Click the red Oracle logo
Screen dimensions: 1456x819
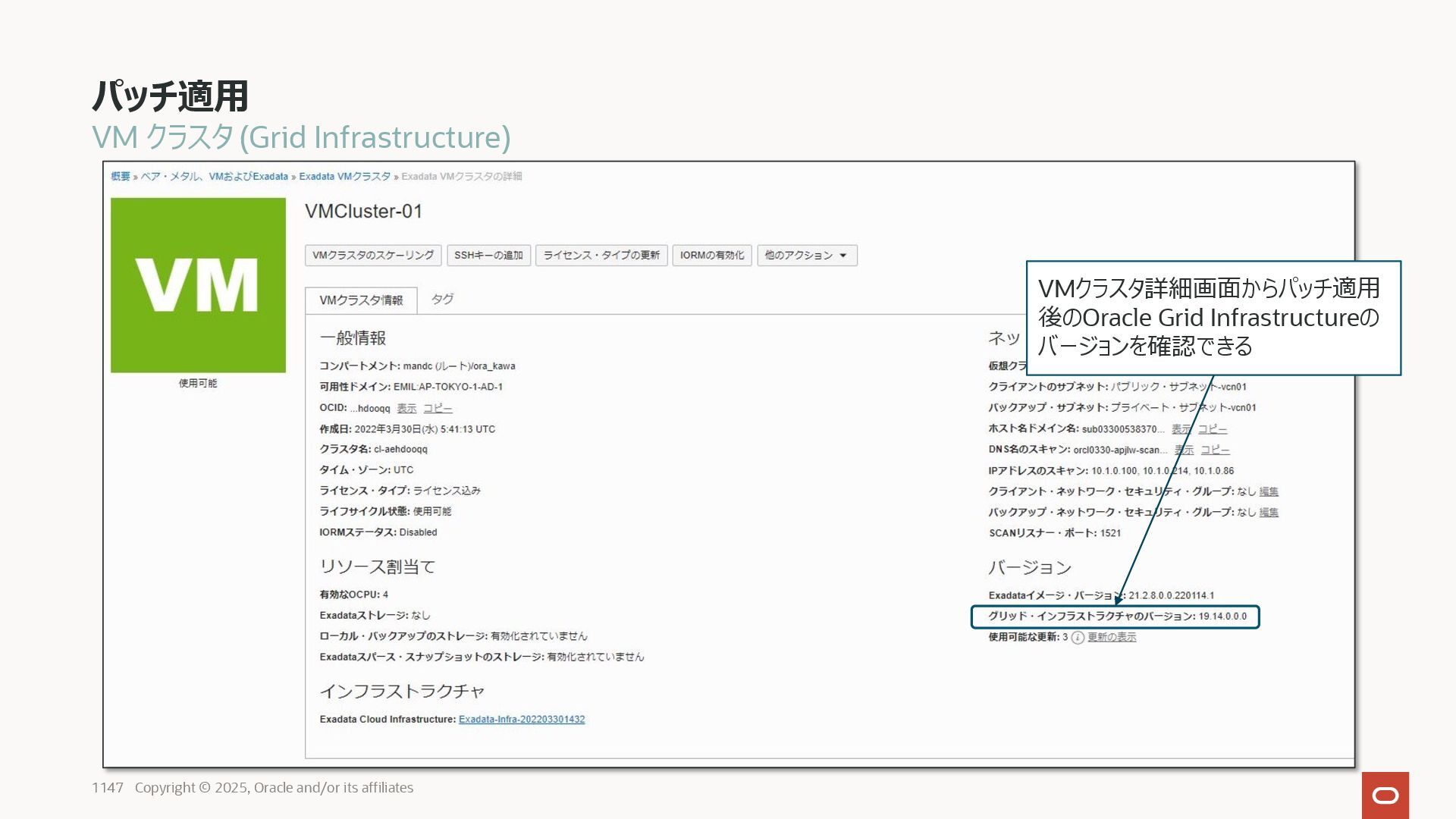coord(1385,795)
